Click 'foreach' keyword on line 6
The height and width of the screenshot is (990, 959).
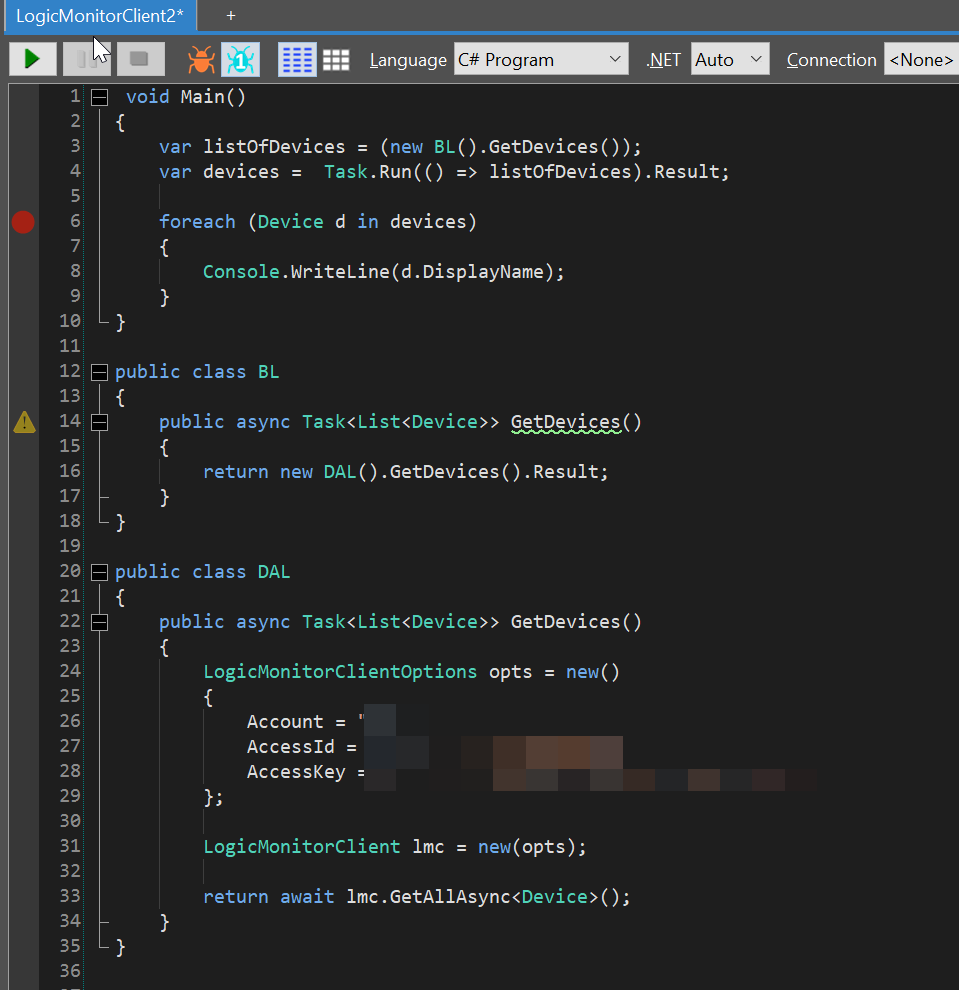pos(197,222)
